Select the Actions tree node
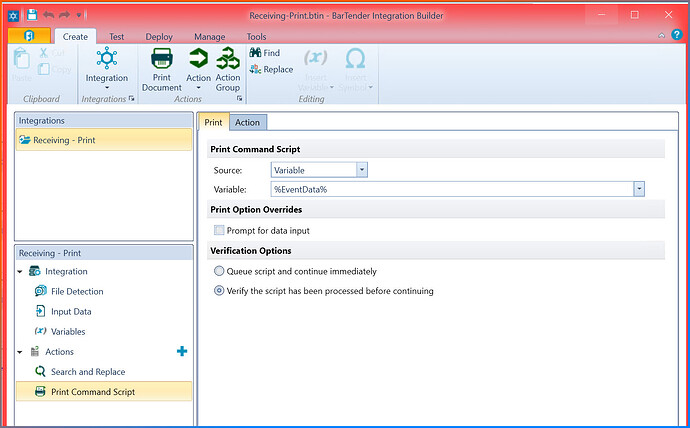Screen dimensions: 690x428 tap(59, 351)
